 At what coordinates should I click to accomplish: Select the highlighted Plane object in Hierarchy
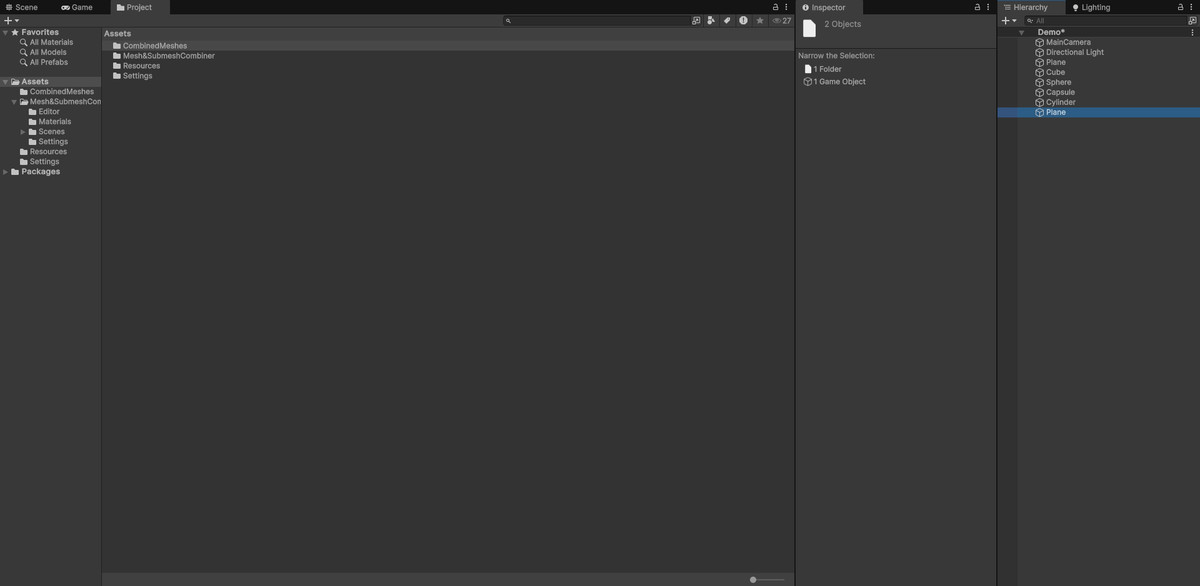click(x=1098, y=112)
